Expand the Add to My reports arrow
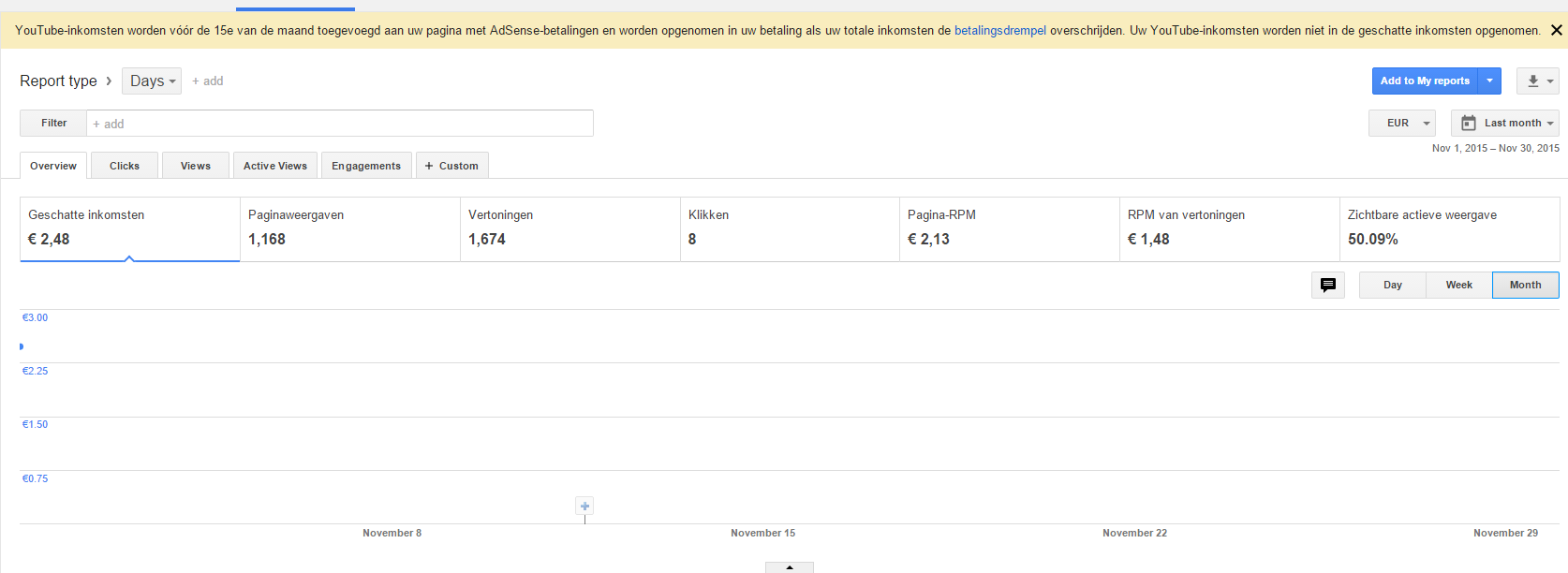 click(x=1489, y=81)
